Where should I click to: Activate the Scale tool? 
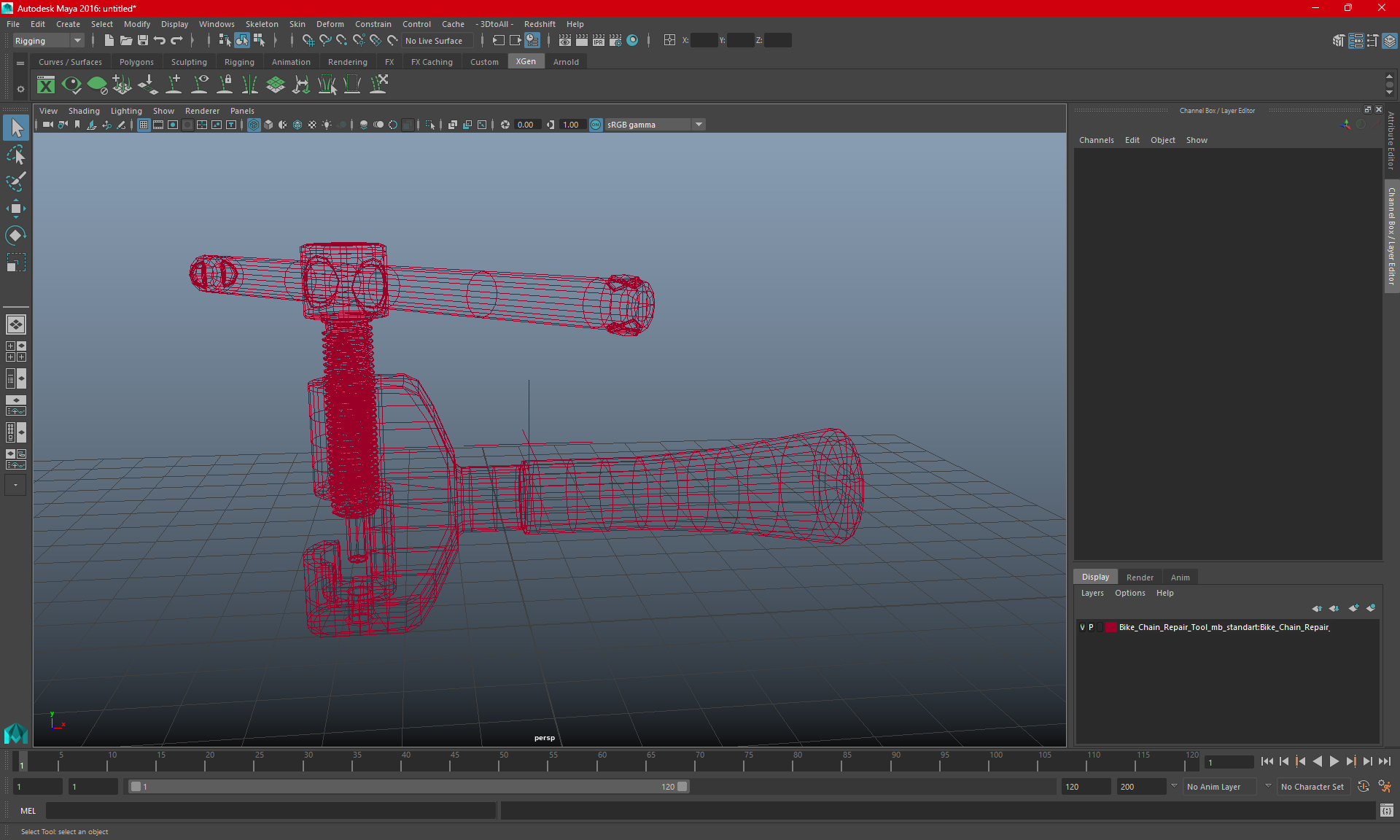click(16, 262)
